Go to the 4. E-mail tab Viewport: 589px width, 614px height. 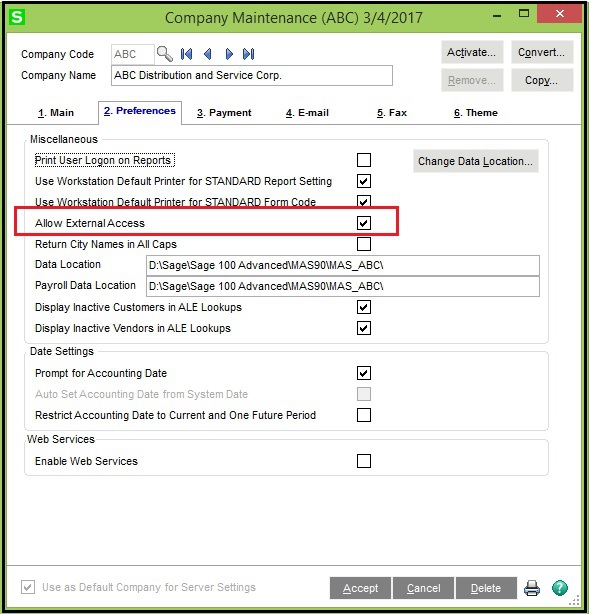[x=307, y=113]
